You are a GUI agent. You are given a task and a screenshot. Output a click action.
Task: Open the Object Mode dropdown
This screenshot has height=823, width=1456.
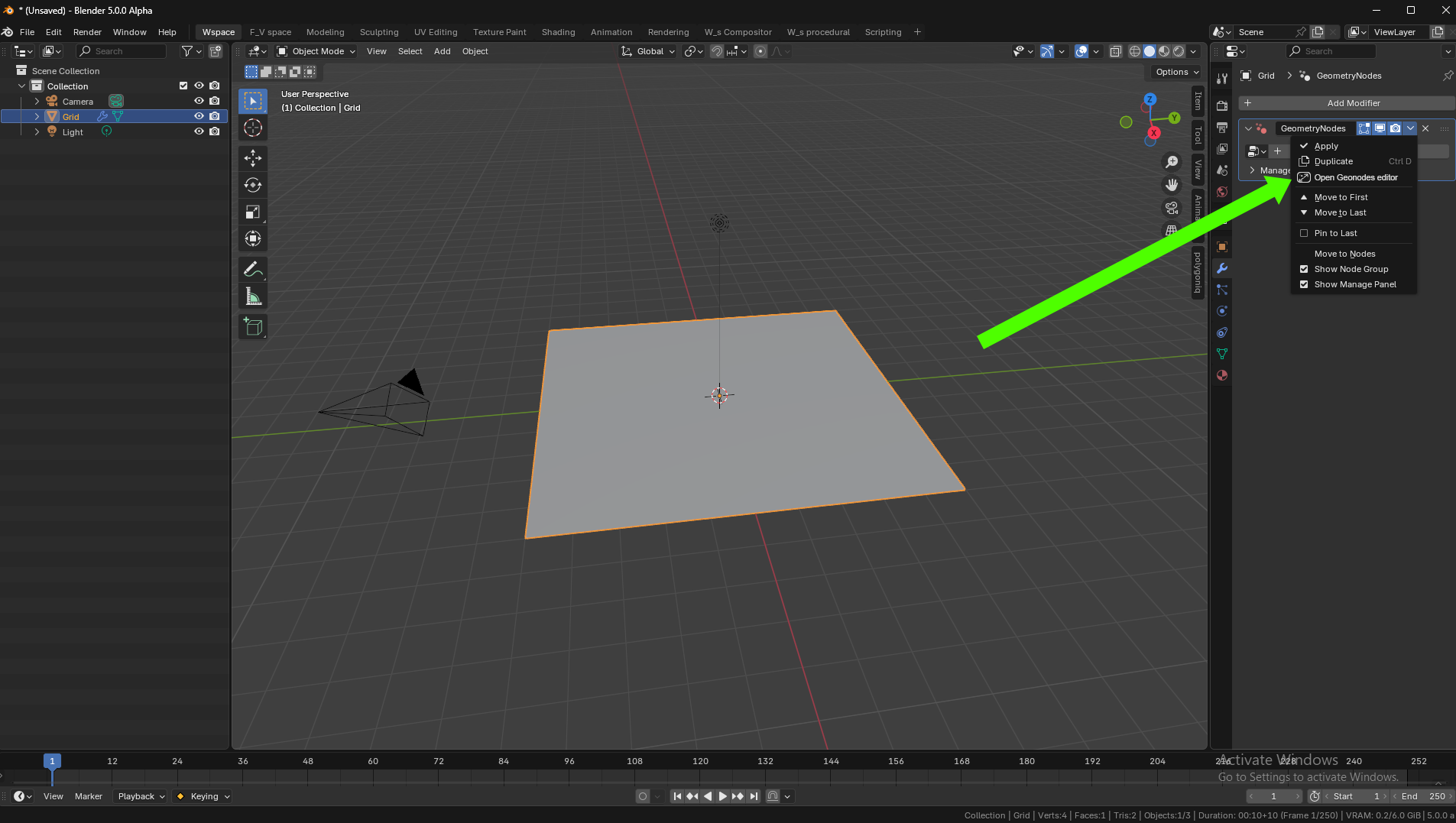point(316,51)
